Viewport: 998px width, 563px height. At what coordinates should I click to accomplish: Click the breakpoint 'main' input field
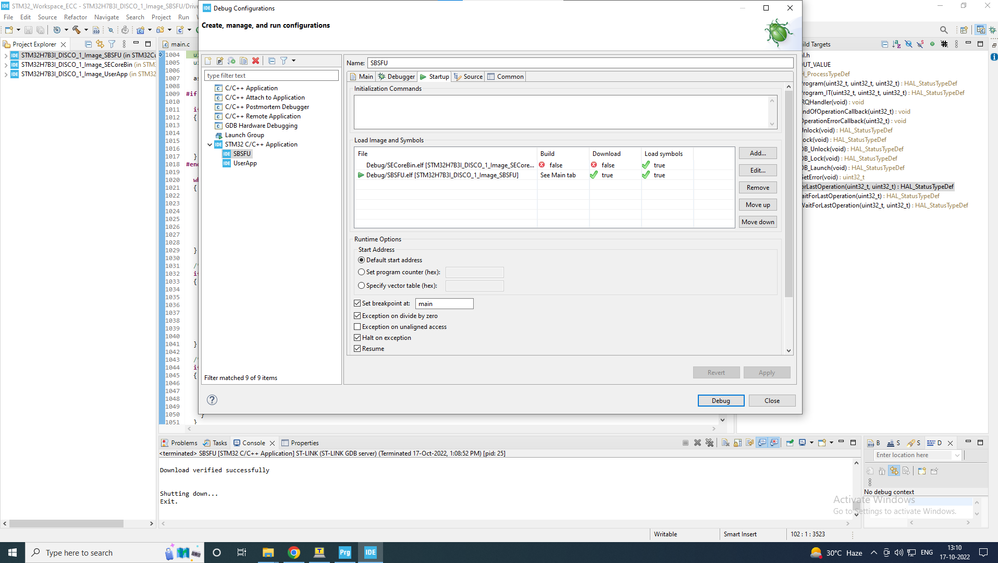(x=444, y=303)
